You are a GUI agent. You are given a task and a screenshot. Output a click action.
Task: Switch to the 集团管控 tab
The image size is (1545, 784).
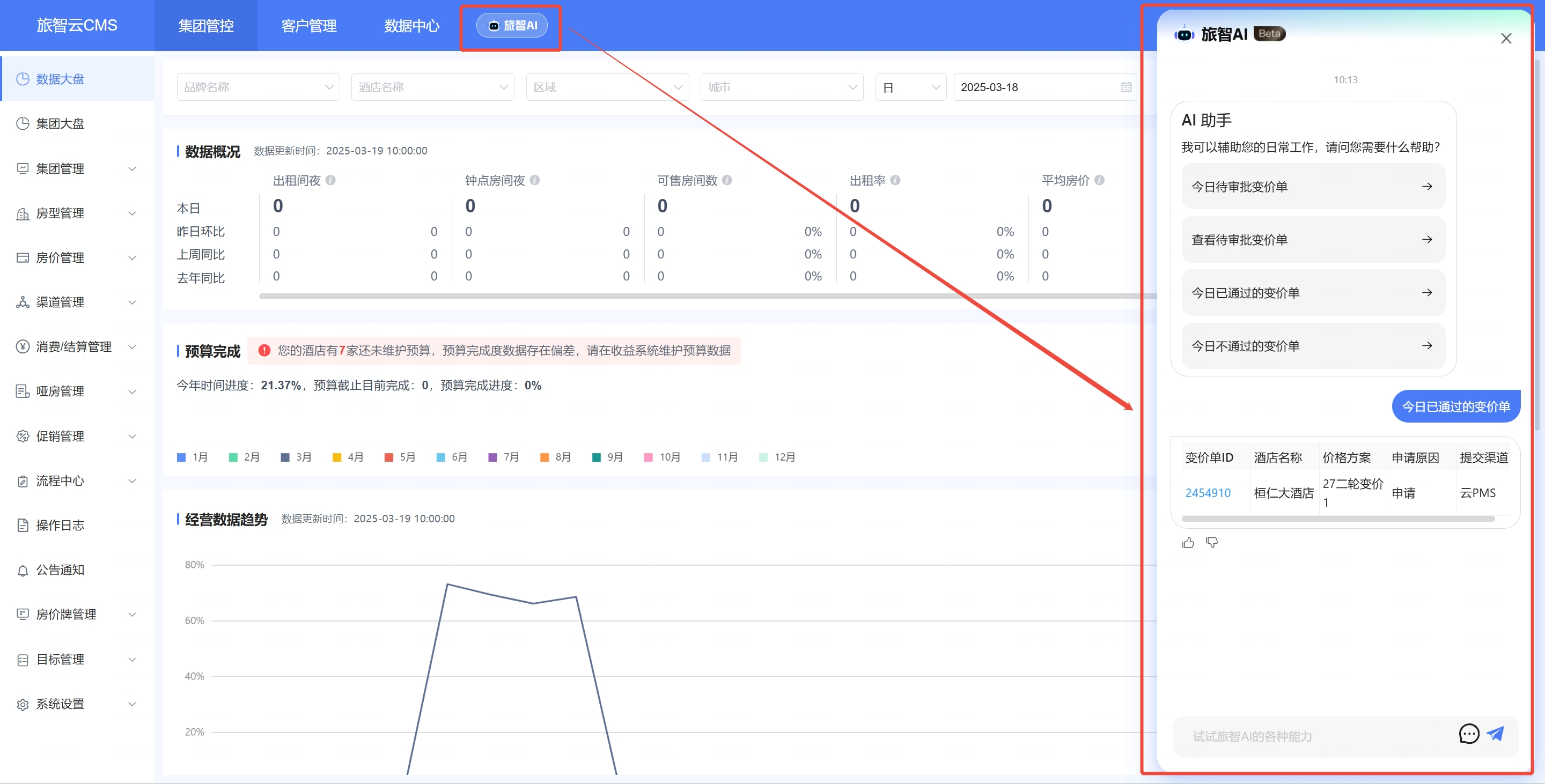[x=205, y=26]
